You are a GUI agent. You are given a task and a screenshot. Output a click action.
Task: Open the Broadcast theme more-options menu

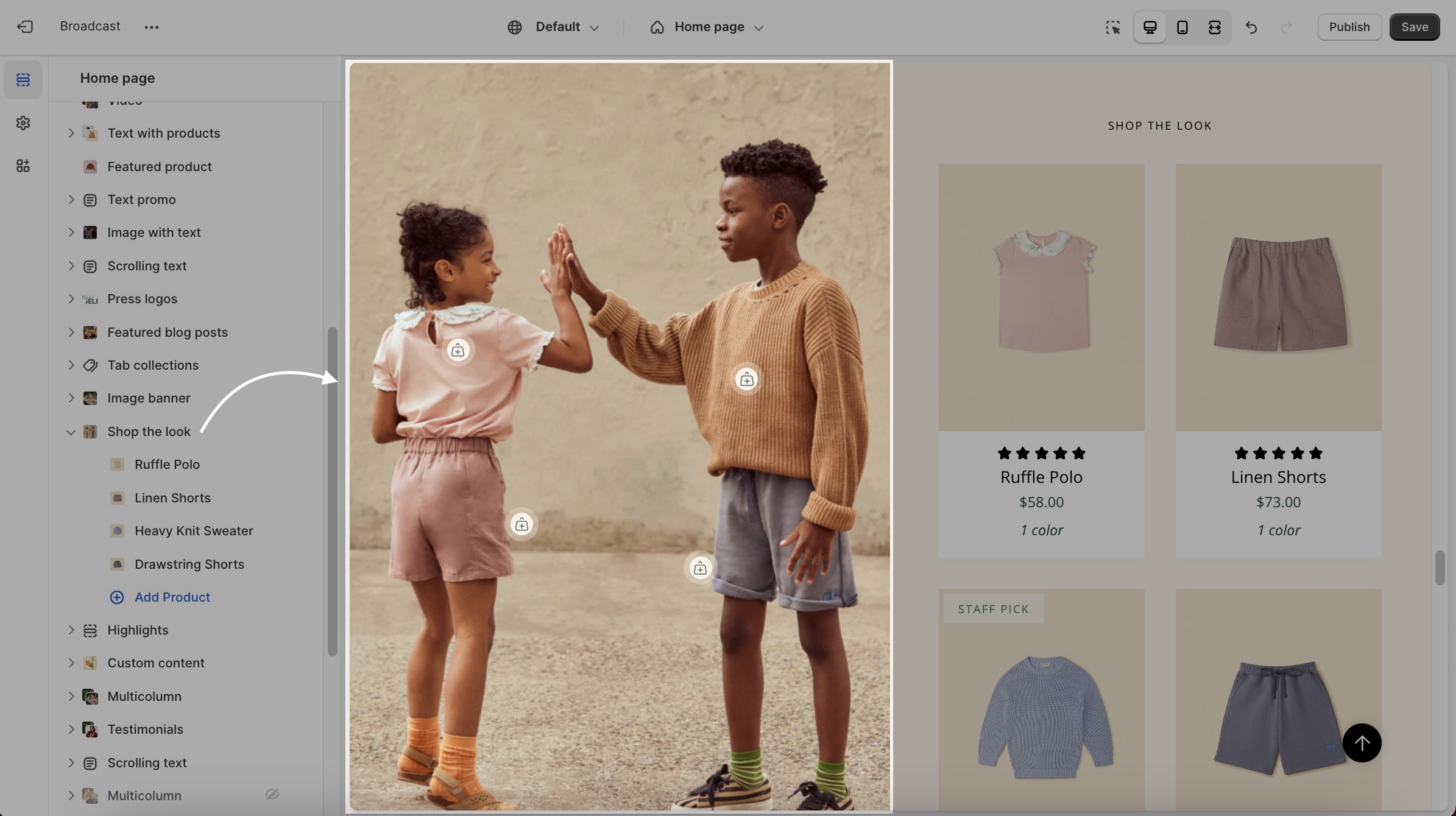(152, 27)
